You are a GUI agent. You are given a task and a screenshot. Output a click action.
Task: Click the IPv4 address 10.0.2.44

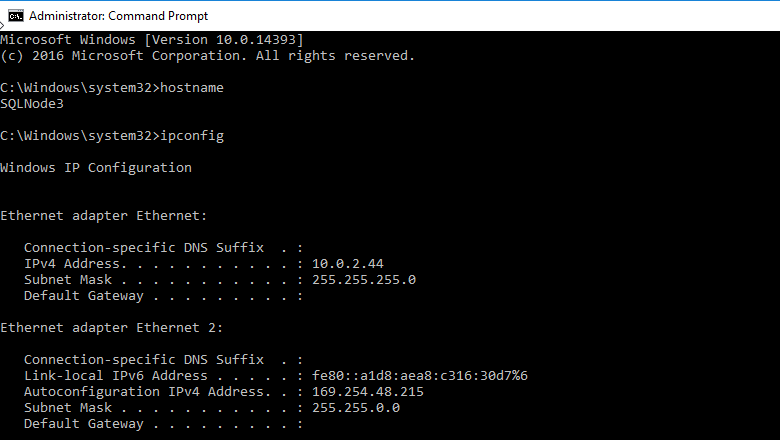pyautogui.click(x=348, y=264)
